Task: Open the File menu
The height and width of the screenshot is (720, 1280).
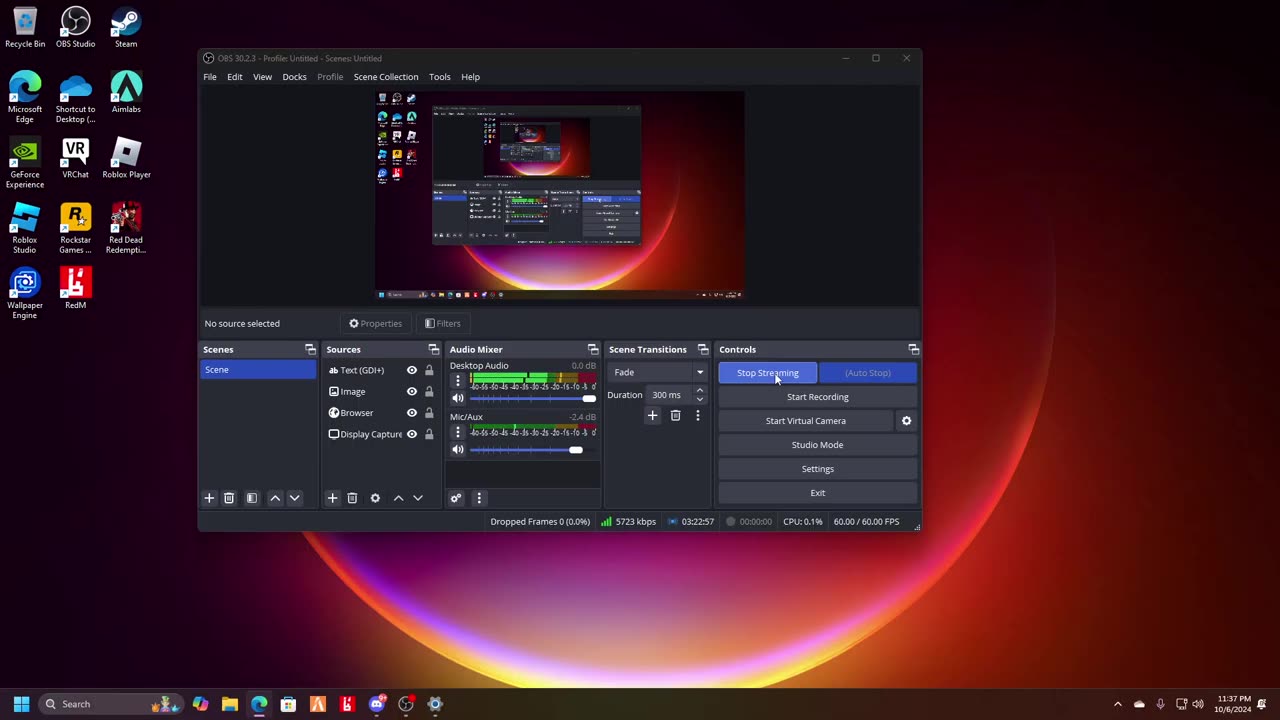Action: tap(210, 77)
